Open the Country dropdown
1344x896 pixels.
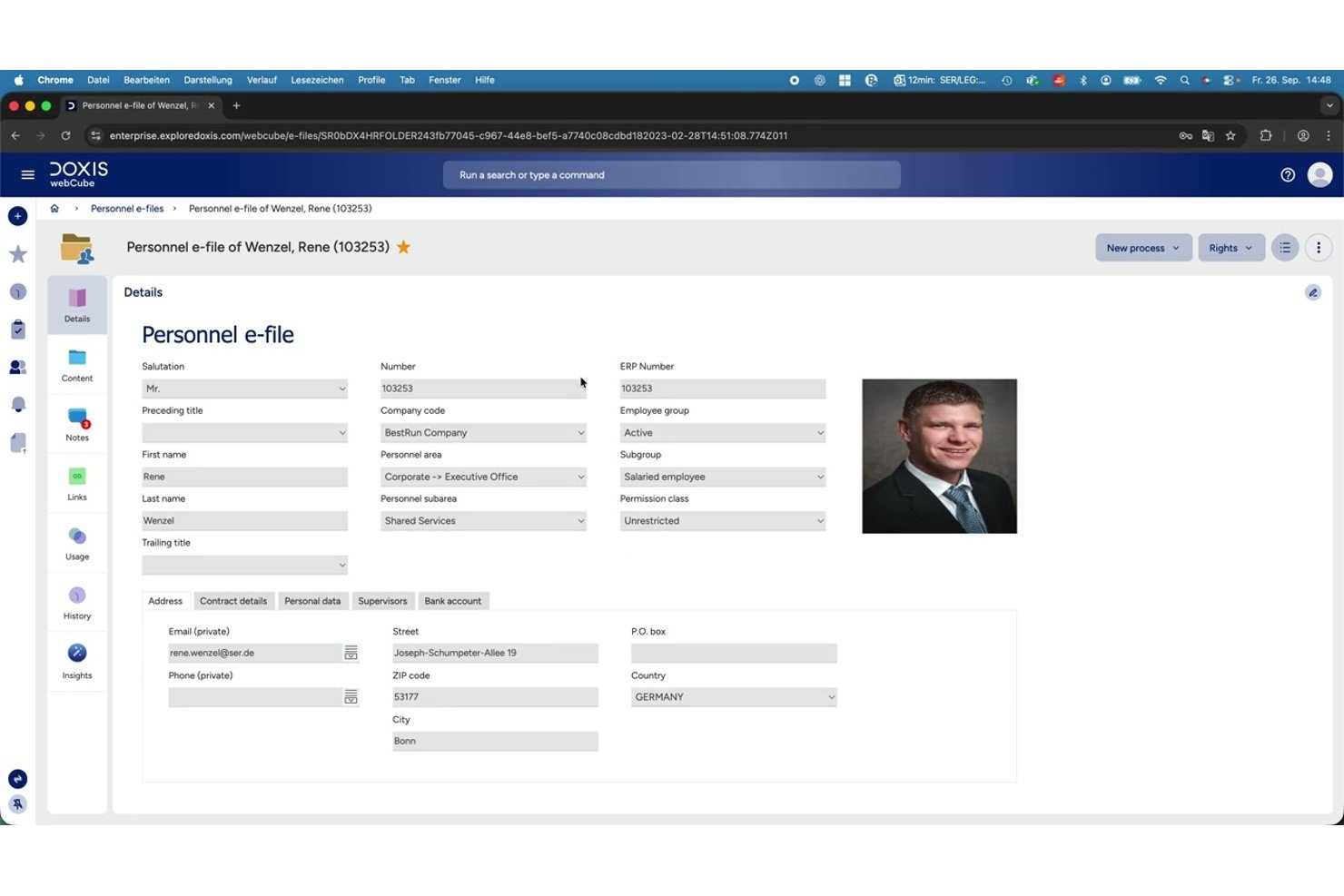(x=734, y=697)
